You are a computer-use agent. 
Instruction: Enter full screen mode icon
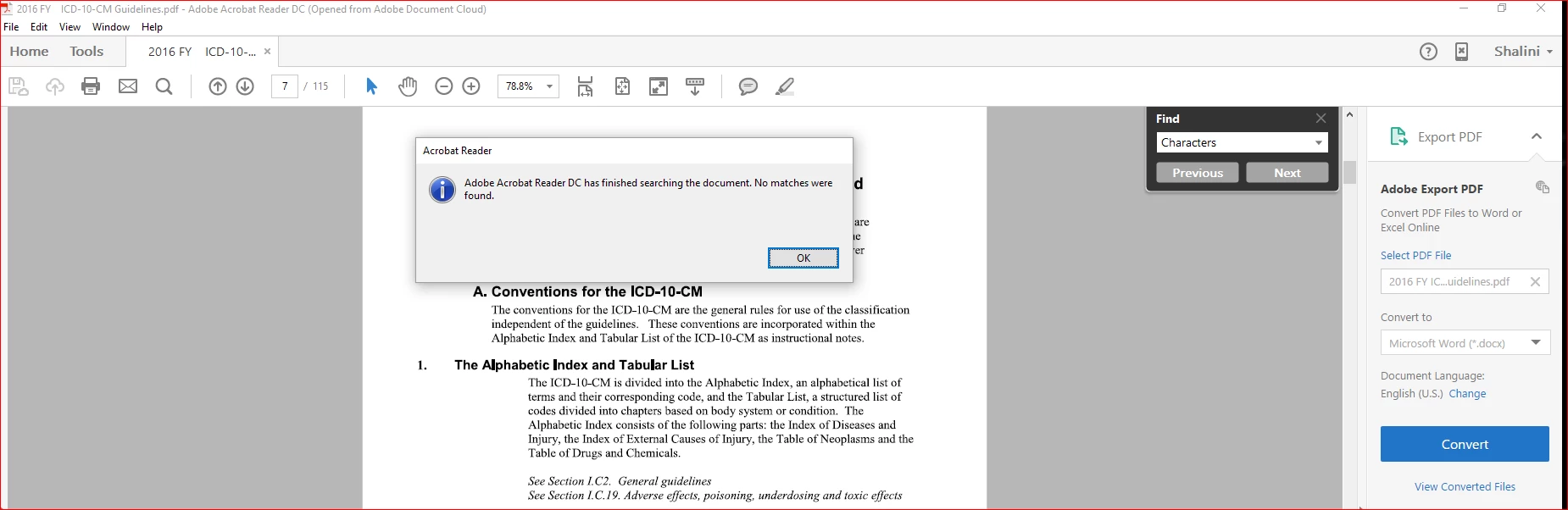pos(659,86)
